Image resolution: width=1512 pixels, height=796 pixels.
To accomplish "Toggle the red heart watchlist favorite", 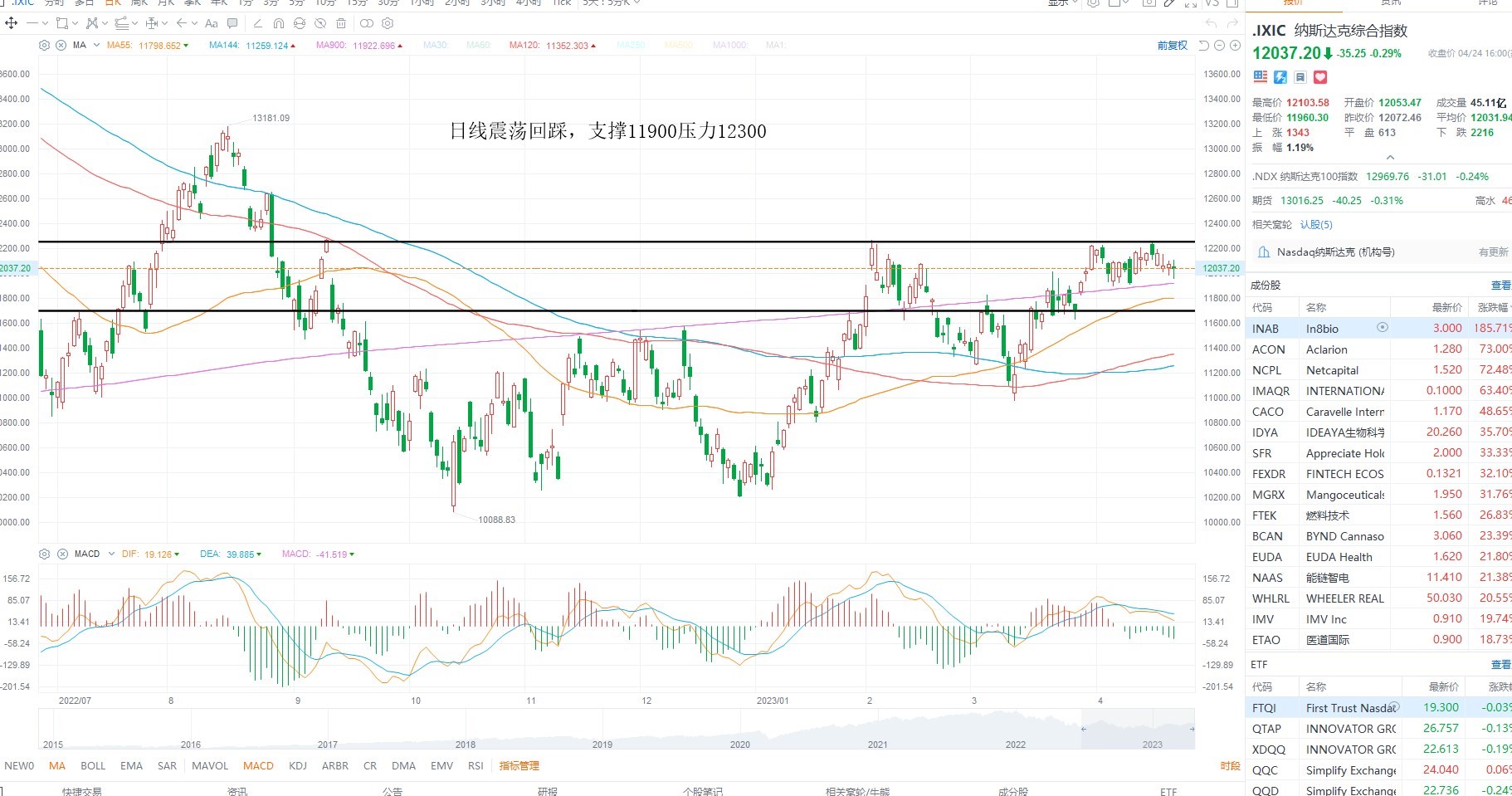I will click(x=1320, y=77).
